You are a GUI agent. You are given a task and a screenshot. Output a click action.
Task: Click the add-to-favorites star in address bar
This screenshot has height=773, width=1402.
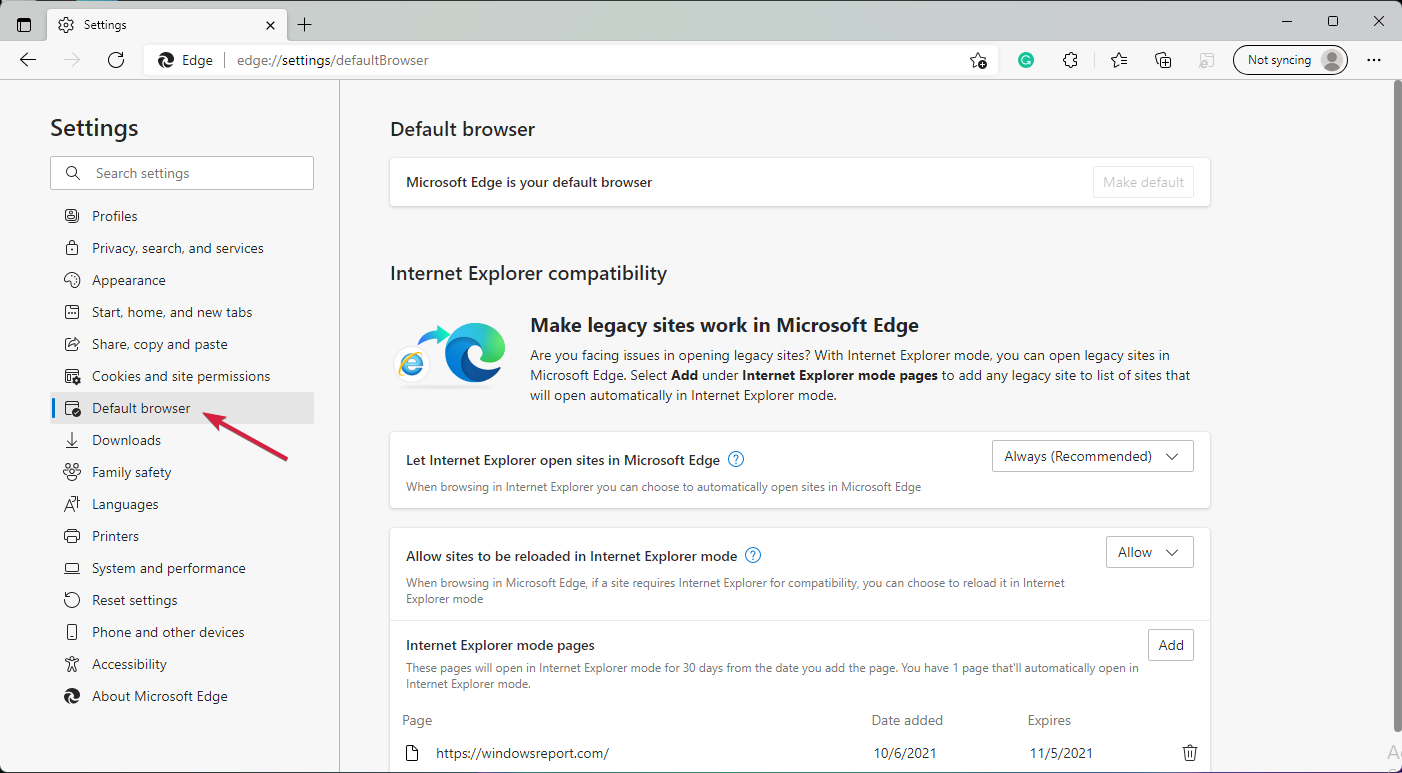(x=978, y=60)
